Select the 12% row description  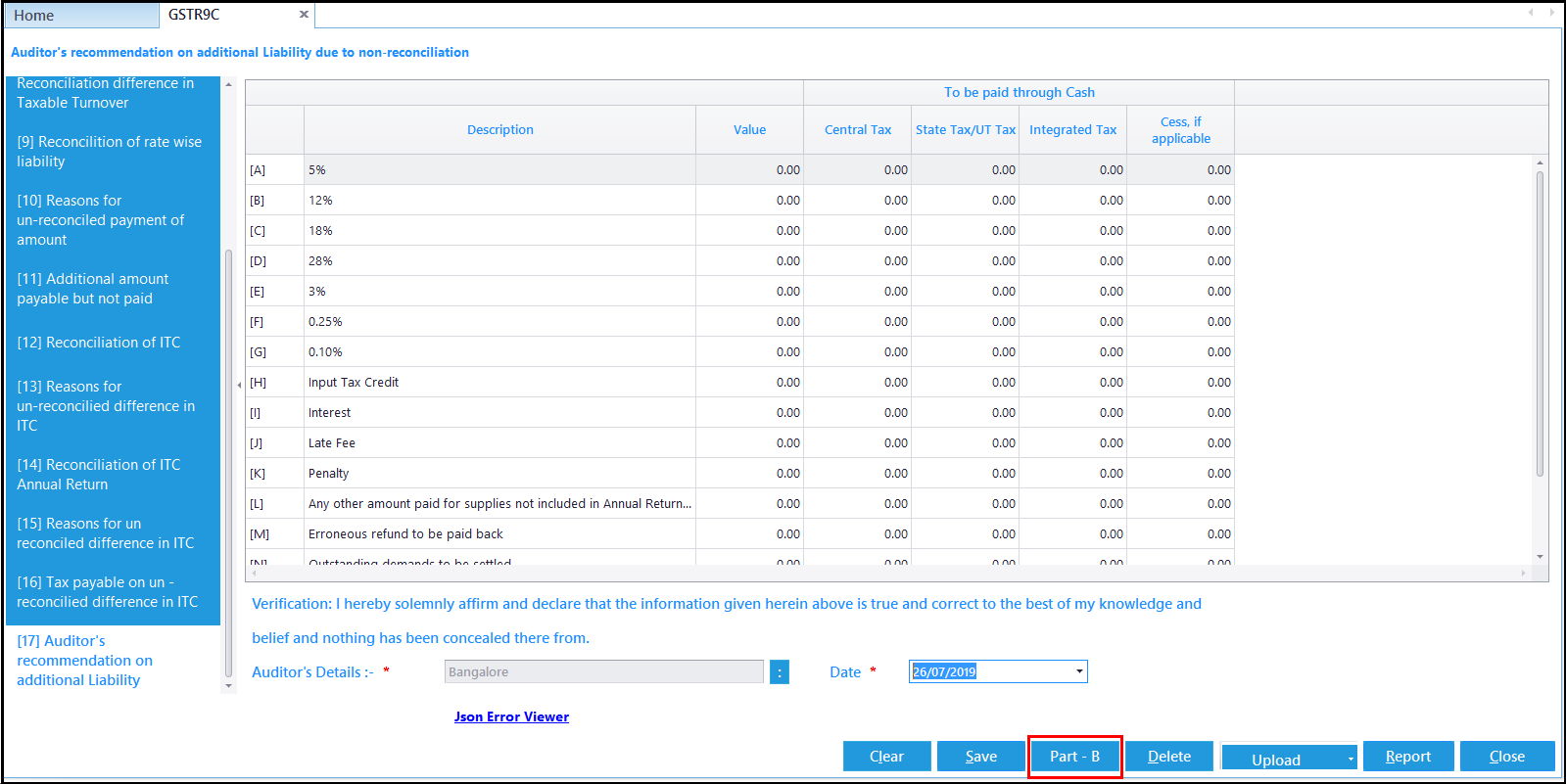coord(500,200)
